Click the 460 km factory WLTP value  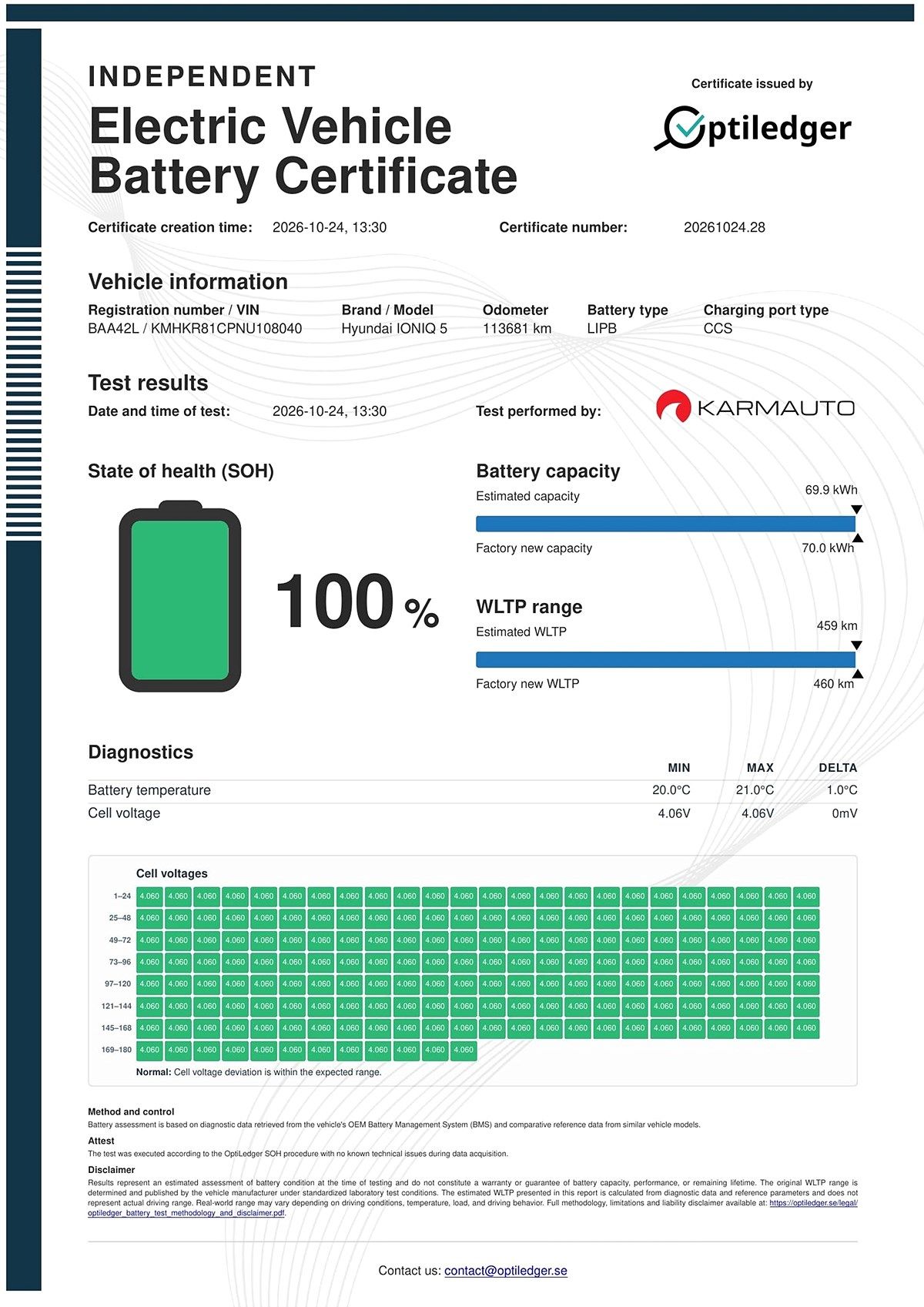tap(834, 684)
